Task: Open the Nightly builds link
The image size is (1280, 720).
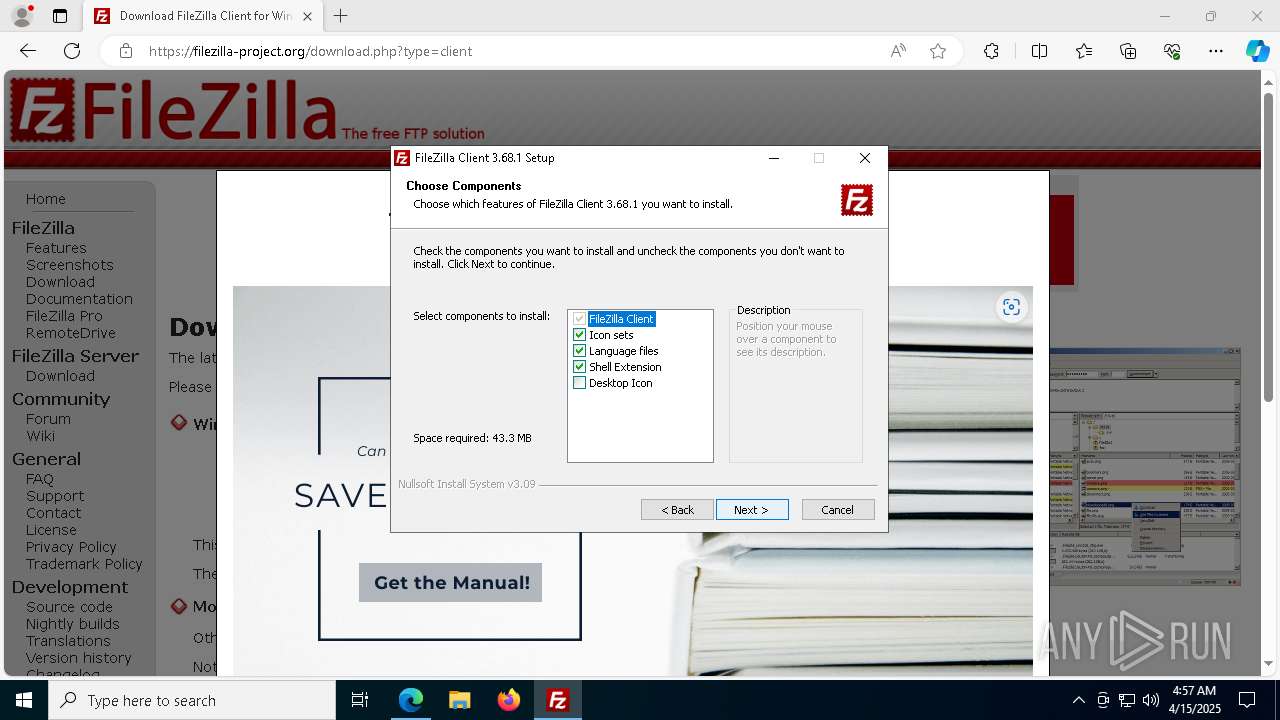Action: 73,624
